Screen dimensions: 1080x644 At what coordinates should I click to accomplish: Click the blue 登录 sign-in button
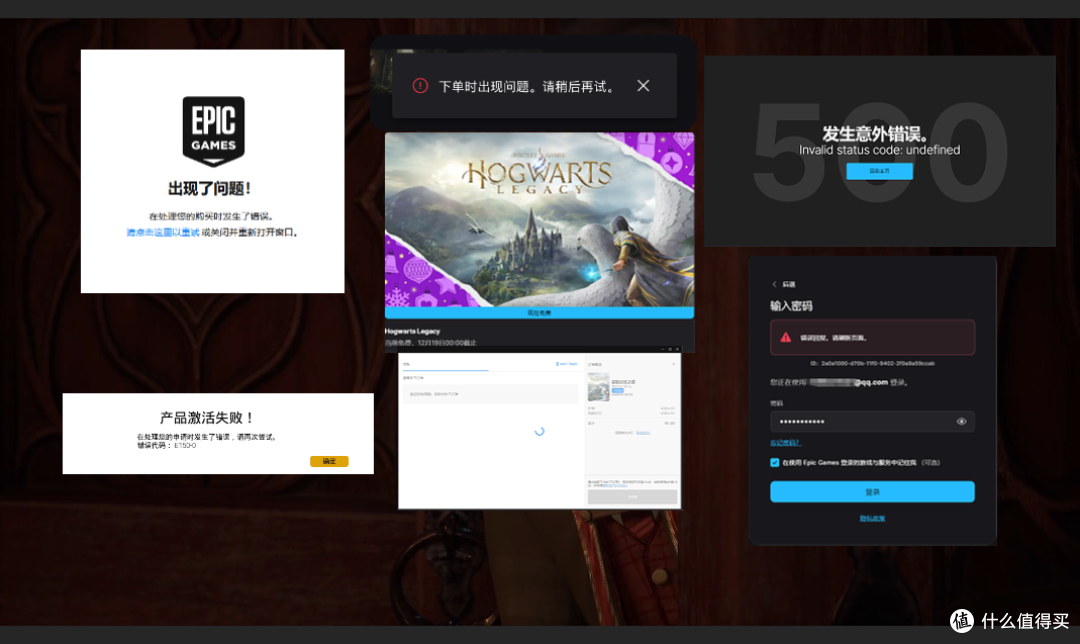click(x=872, y=492)
